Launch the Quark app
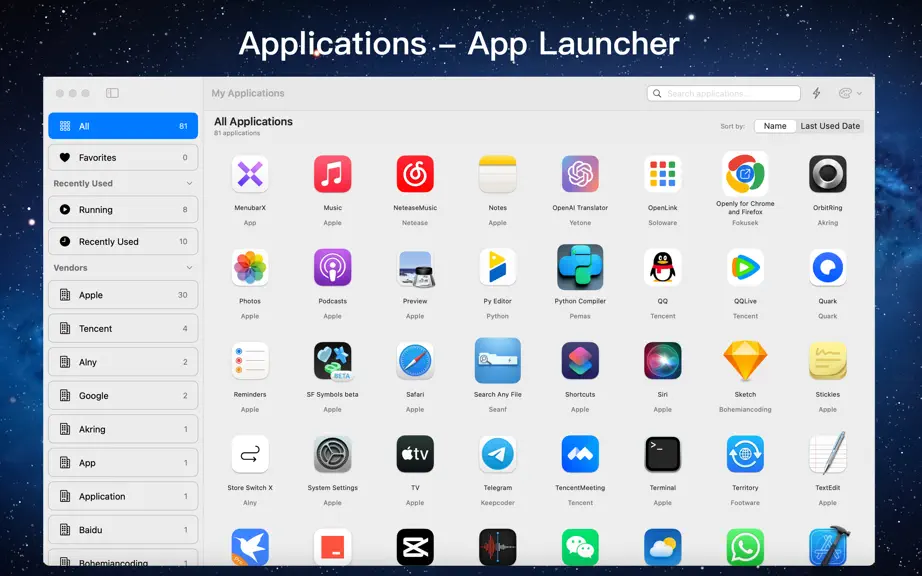Viewport: 922px width, 576px height. pyautogui.click(x=827, y=267)
